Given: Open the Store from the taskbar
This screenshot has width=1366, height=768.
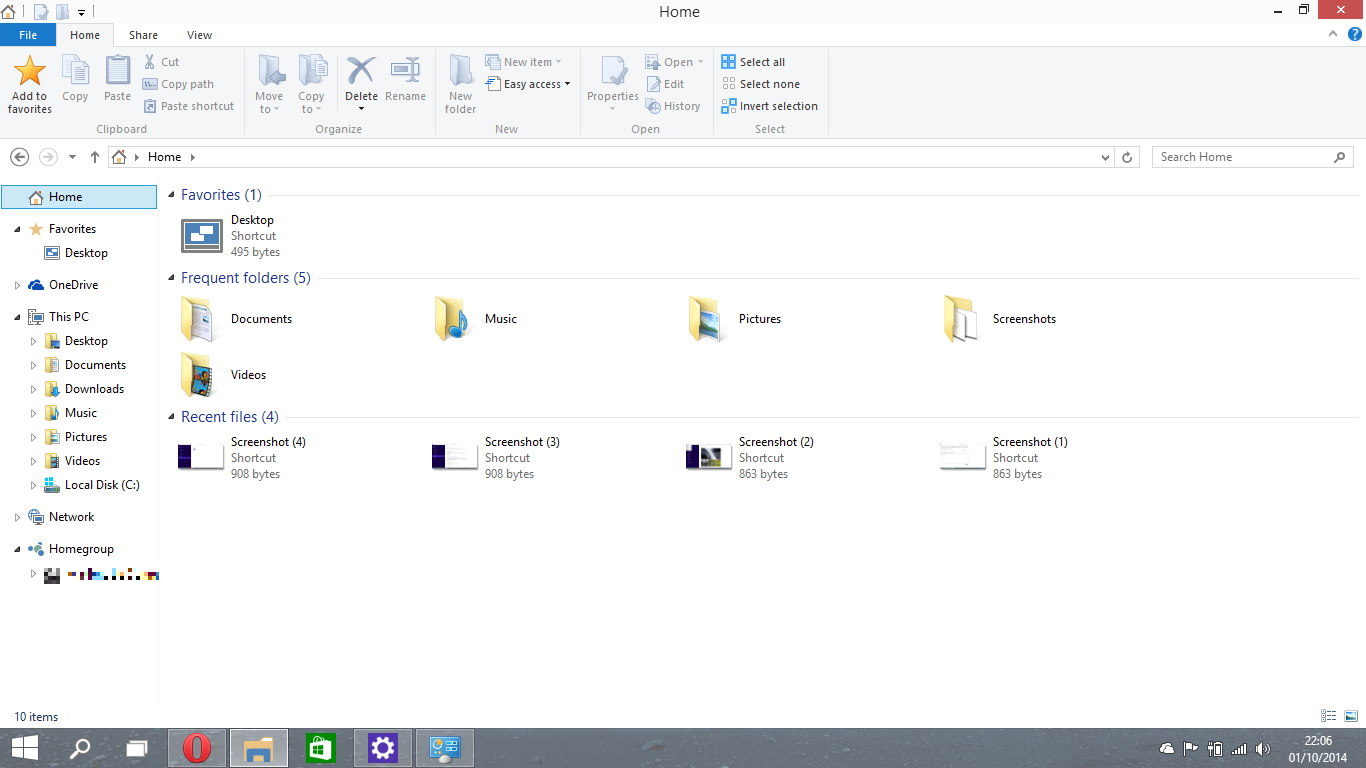Looking at the screenshot, I should click(320, 748).
